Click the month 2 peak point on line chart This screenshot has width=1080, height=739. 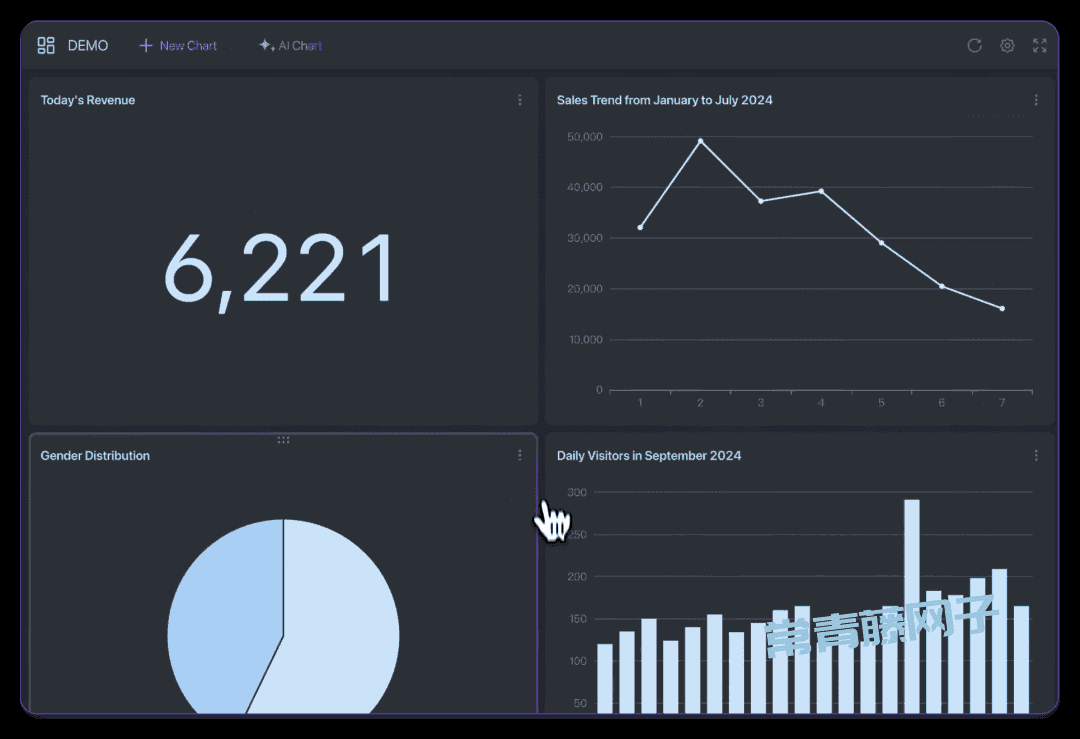(x=700, y=141)
